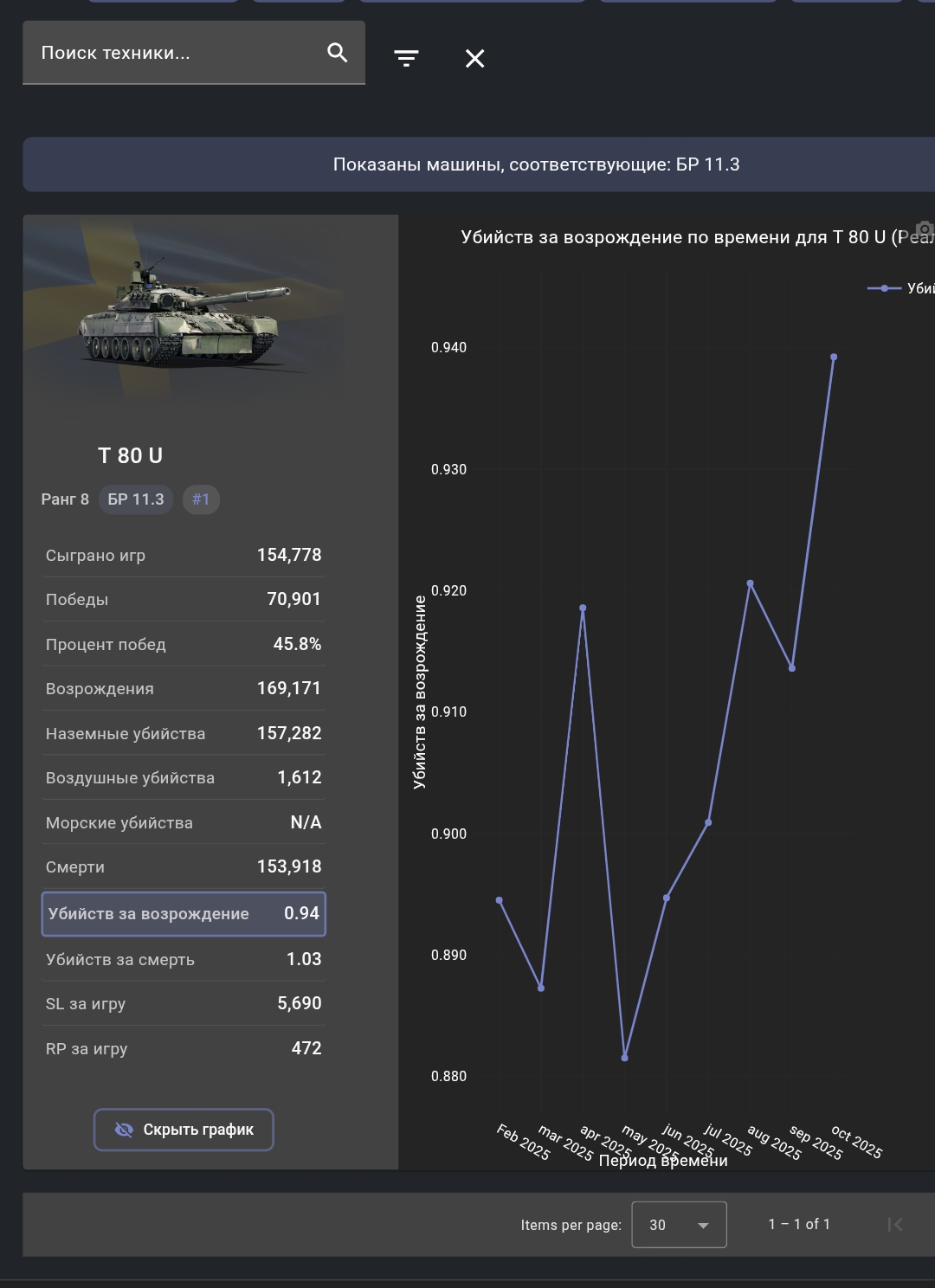
Task: Open the filter options icon
Action: (406, 58)
